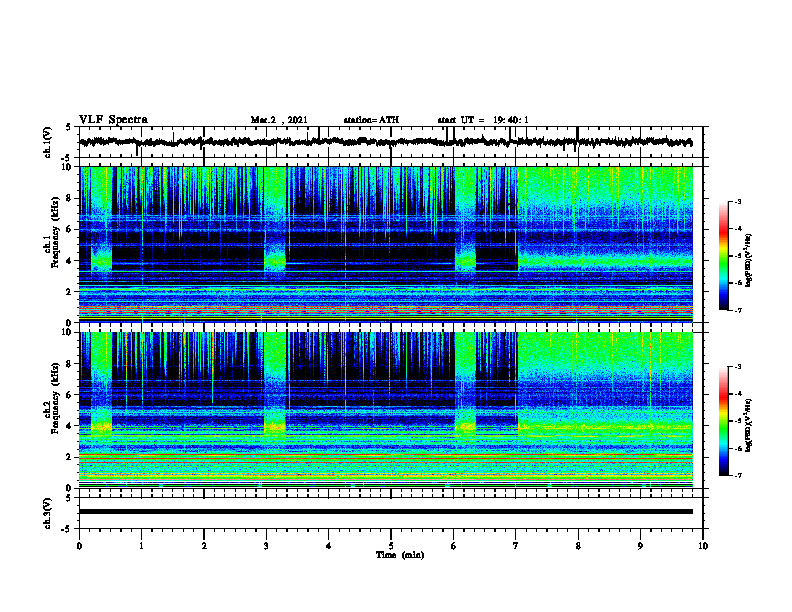
Task: Click time axis tick label "10"
Action: [703, 546]
